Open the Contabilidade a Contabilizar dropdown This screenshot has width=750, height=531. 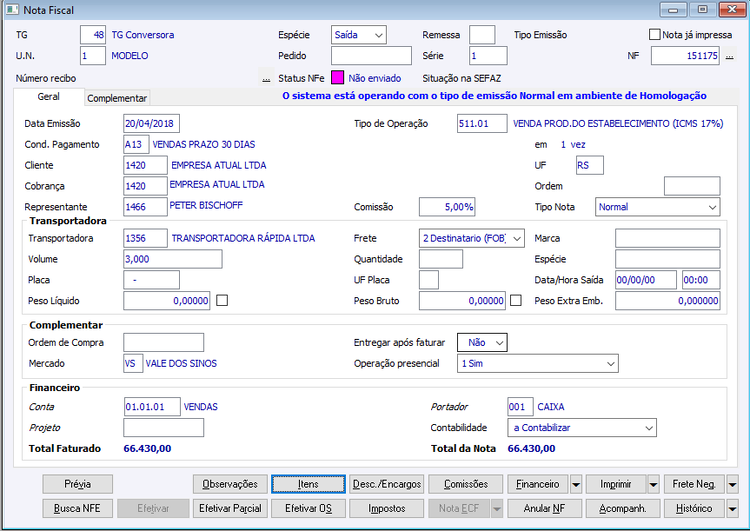pos(582,428)
